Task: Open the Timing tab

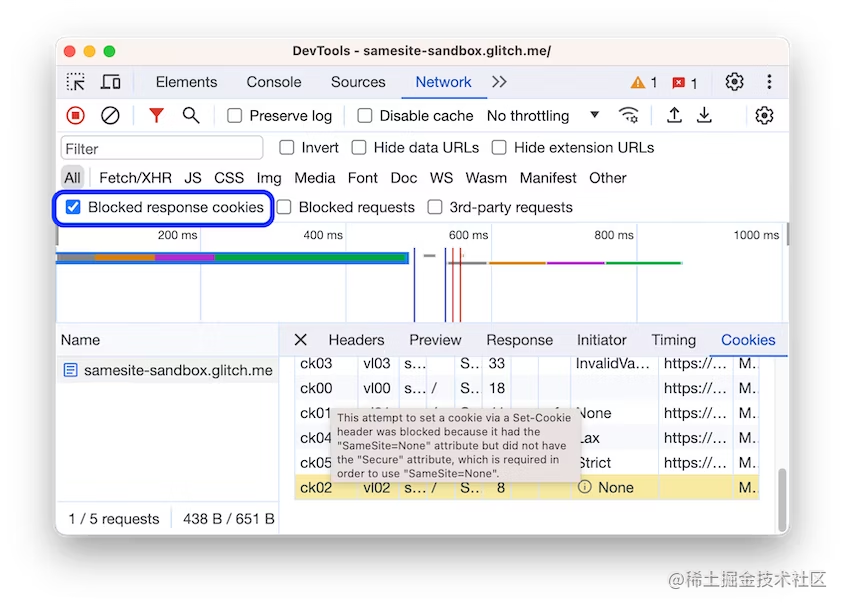Action: [674, 340]
